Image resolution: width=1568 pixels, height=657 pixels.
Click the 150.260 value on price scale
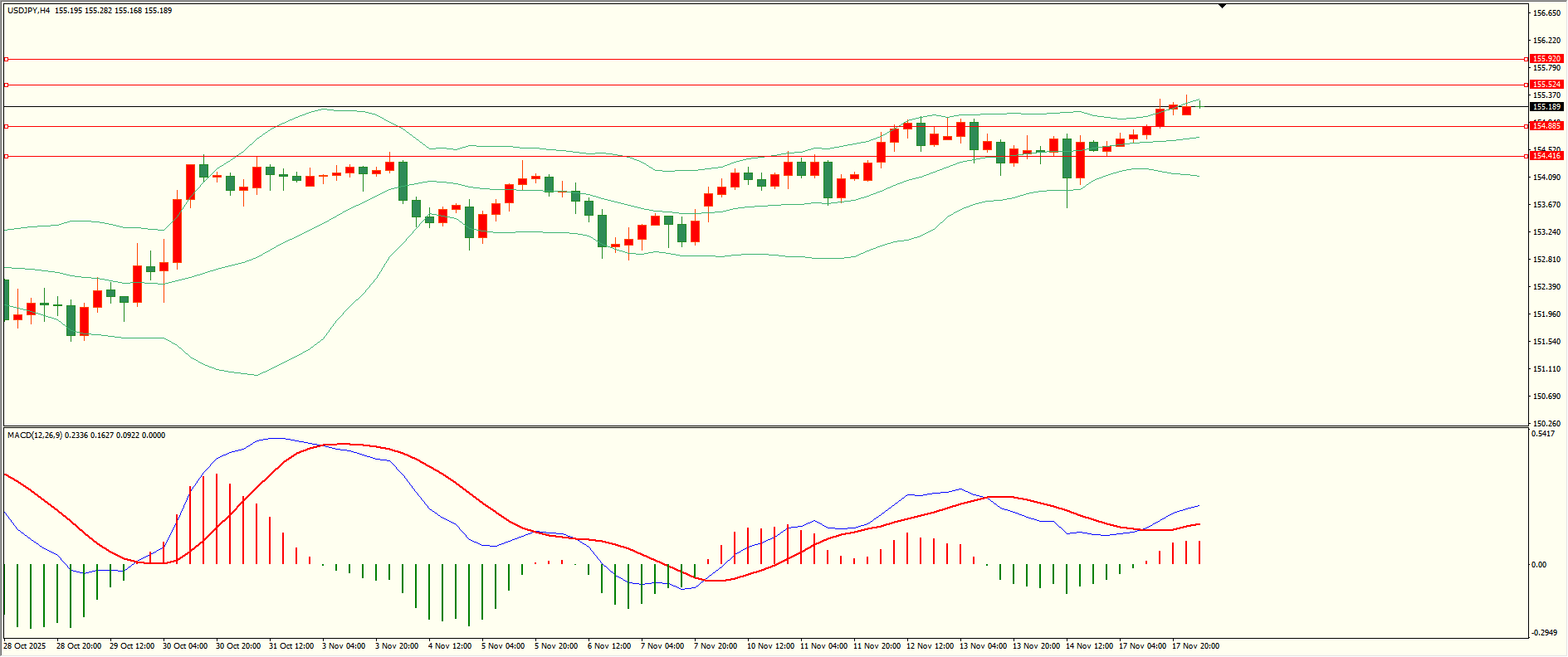pyautogui.click(x=1546, y=423)
